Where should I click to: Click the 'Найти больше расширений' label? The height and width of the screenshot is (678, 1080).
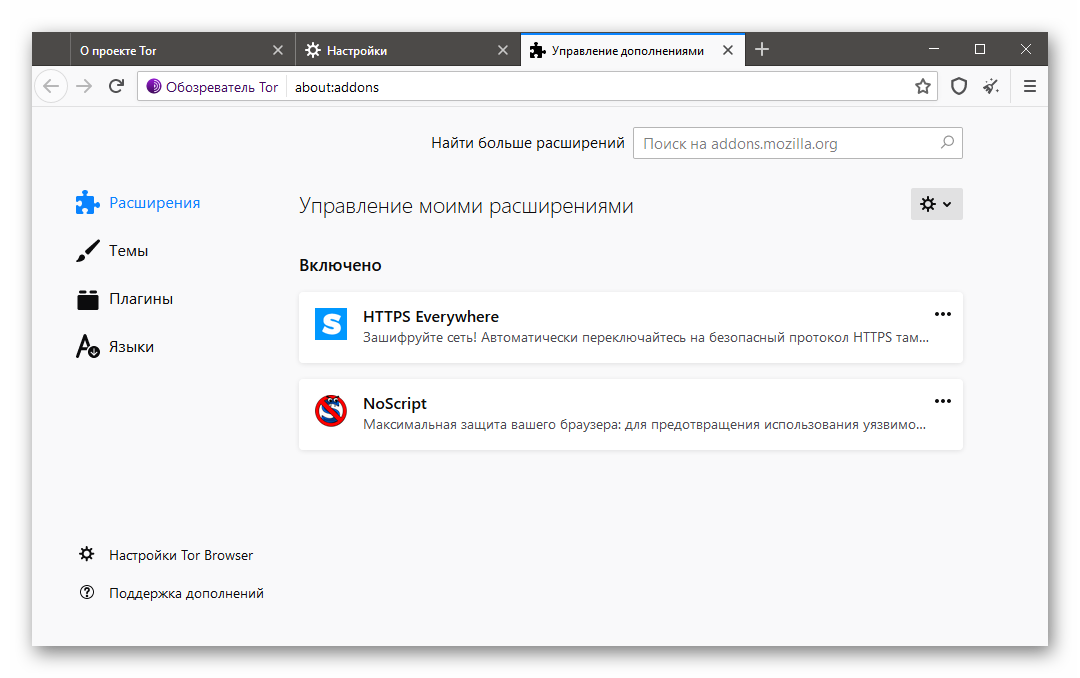click(x=528, y=143)
